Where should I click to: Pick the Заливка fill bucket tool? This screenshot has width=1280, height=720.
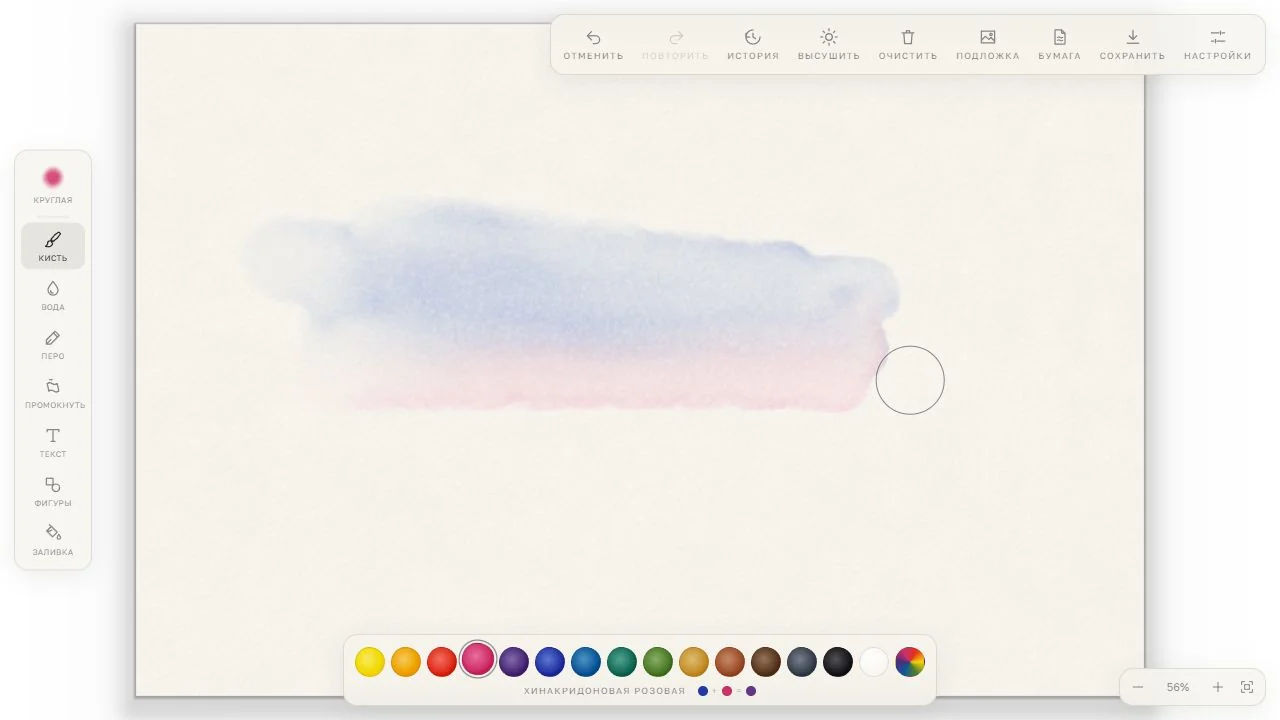pos(53,540)
